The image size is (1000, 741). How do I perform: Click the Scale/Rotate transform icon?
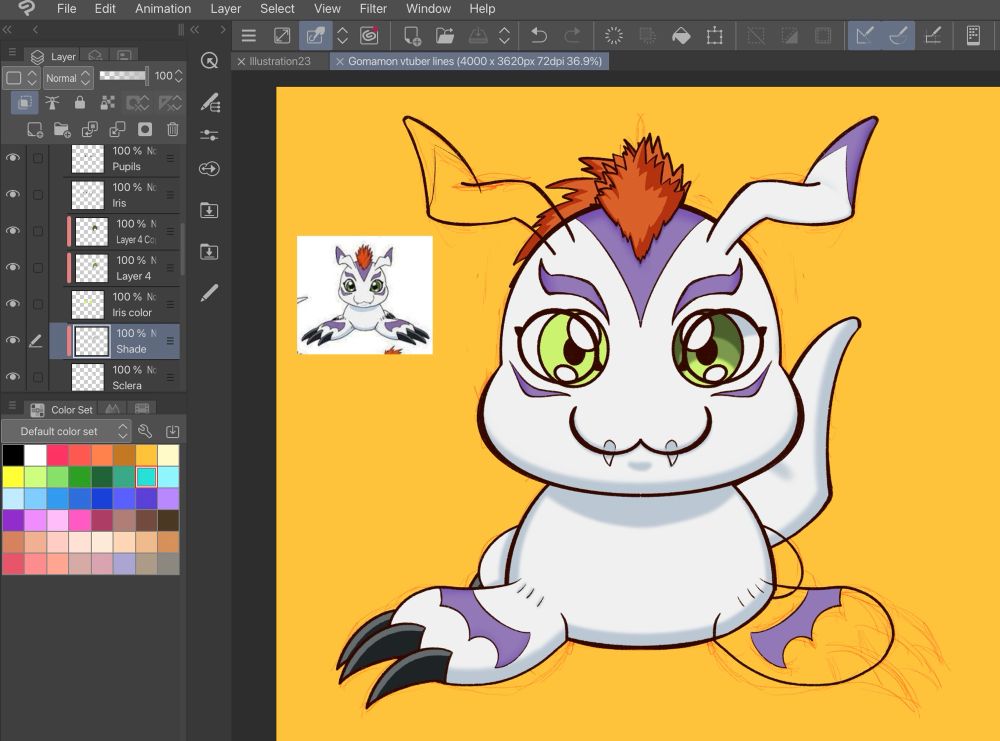pos(715,36)
